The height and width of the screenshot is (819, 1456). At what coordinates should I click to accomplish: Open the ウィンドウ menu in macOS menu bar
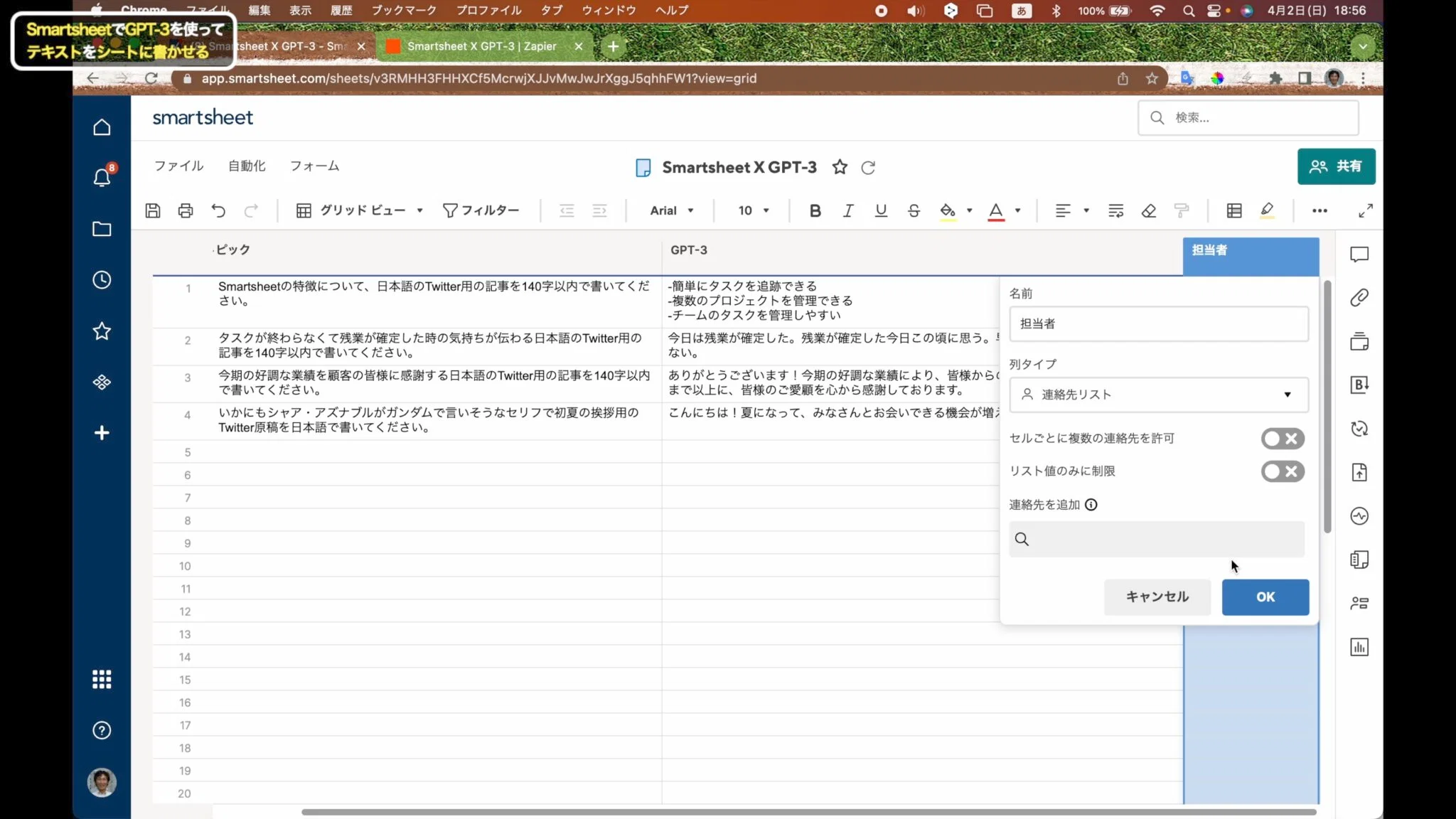click(x=609, y=11)
